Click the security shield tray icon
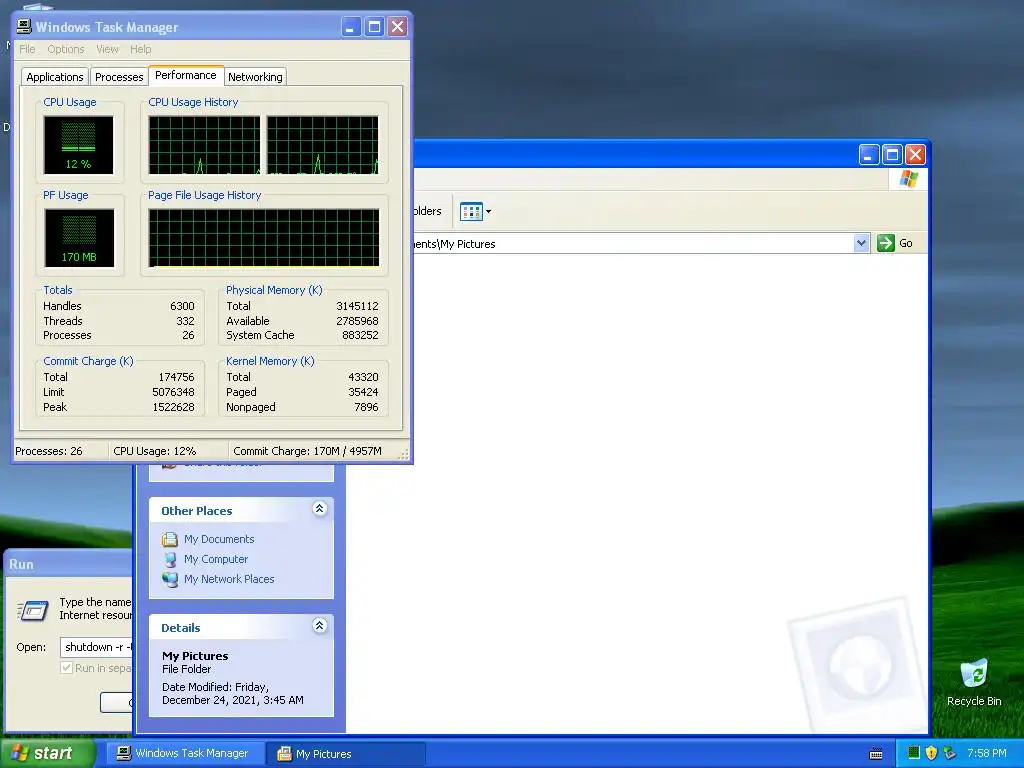The width and height of the screenshot is (1024, 768). pyautogui.click(x=931, y=753)
